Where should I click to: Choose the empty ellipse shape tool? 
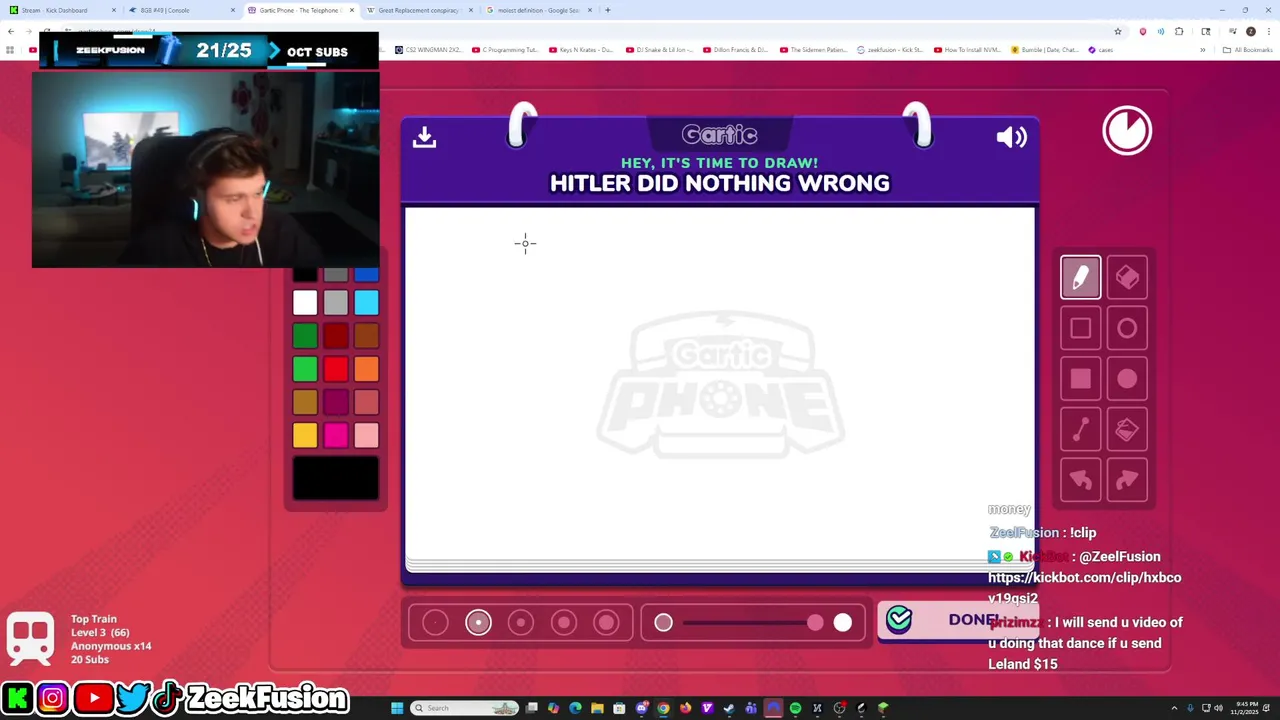pyautogui.click(x=1127, y=328)
